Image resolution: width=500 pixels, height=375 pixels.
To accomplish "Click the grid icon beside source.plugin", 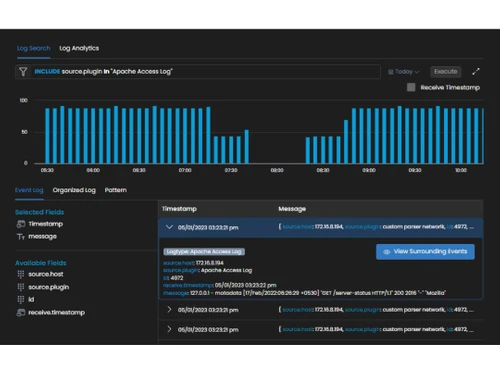I will (x=21, y=287).
